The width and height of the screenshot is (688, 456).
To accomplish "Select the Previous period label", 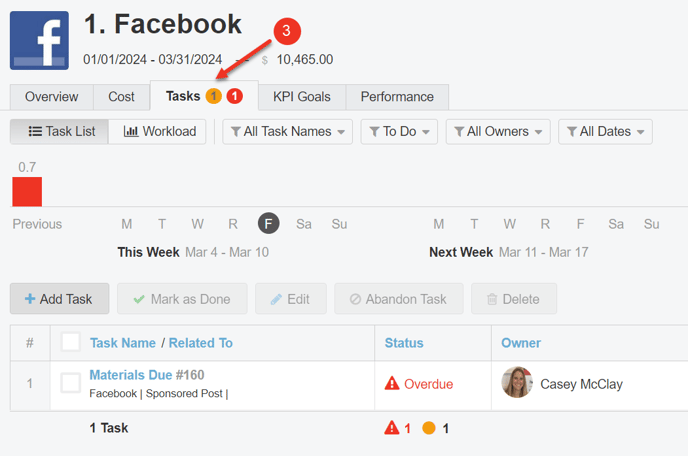I will click(x=37, y=224).
